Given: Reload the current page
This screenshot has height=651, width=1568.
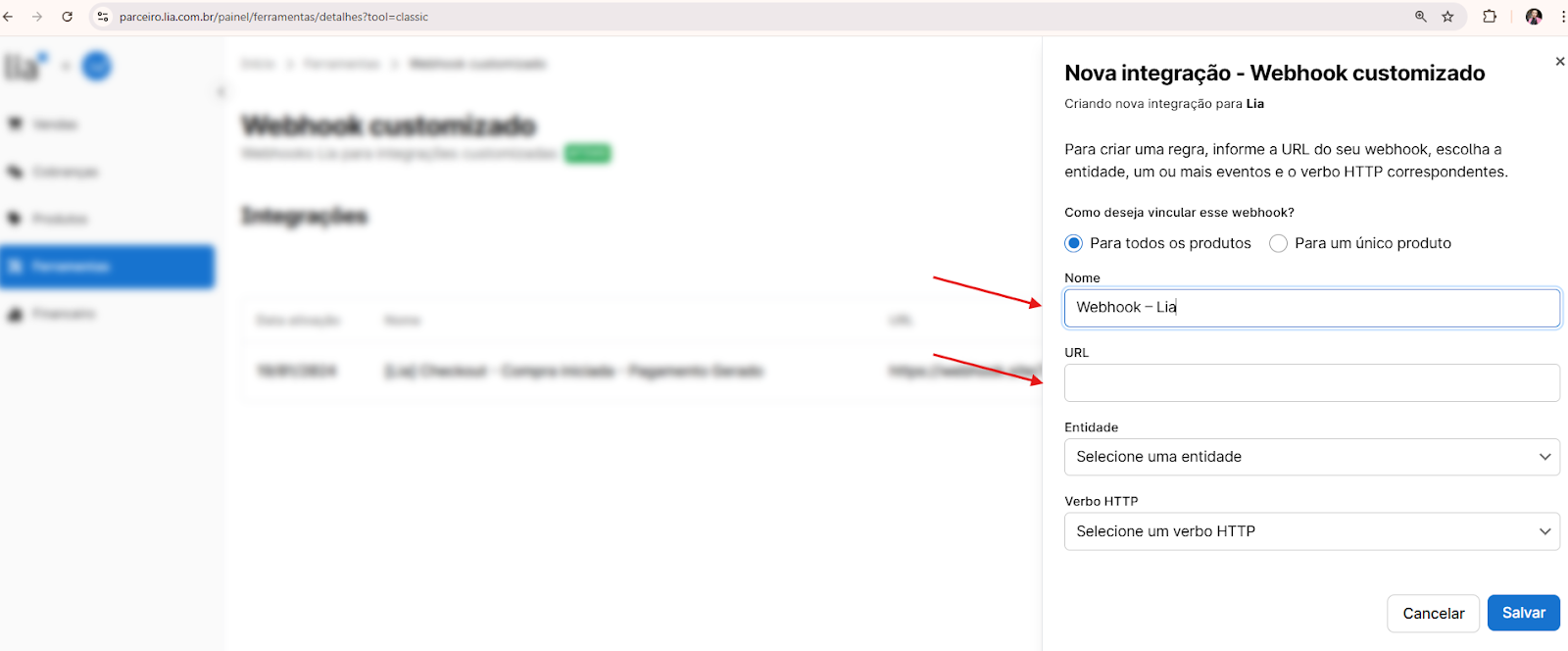Looking at the screenshot, I should coord(67,17).
